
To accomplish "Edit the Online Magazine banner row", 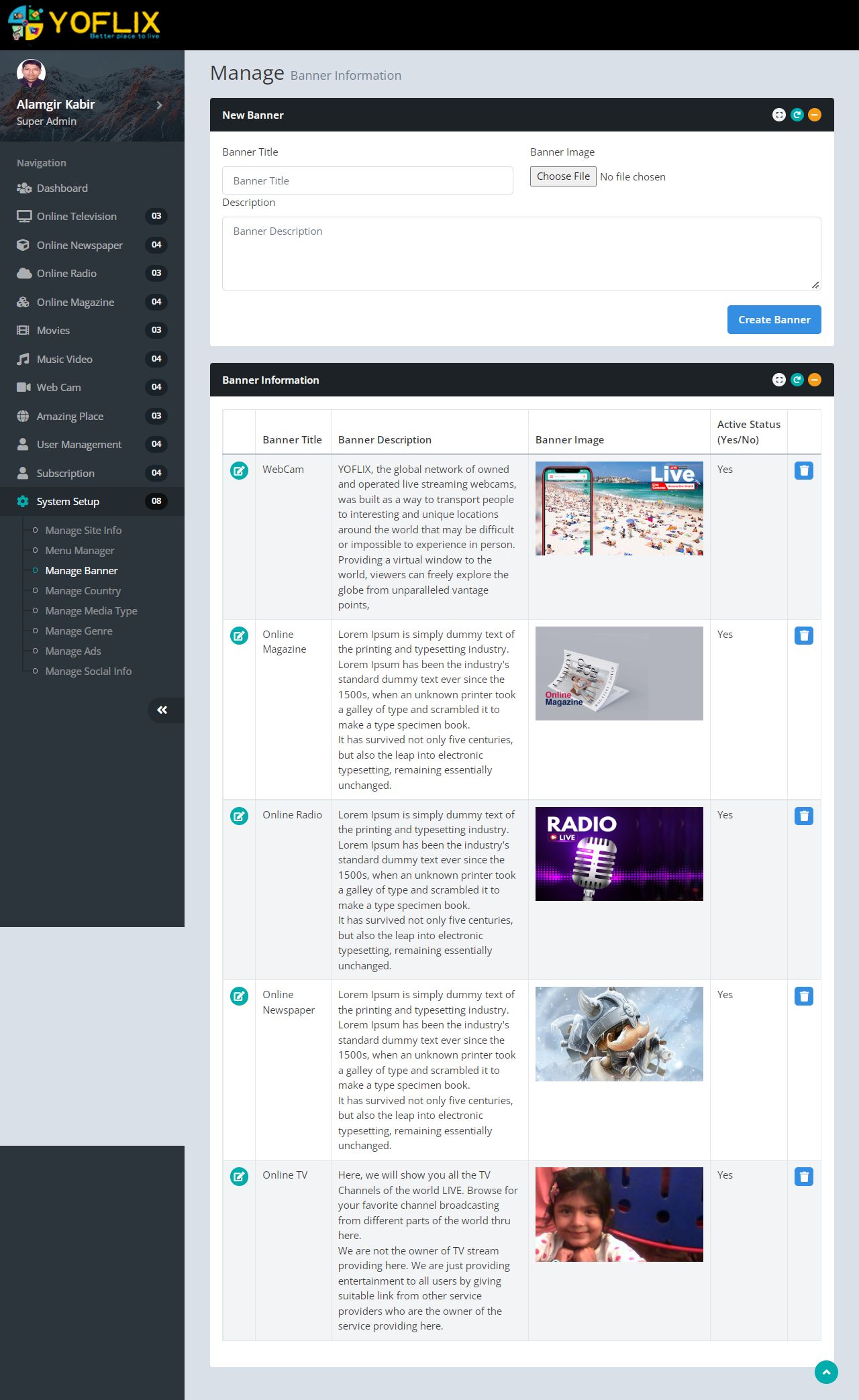I will 239,636.
